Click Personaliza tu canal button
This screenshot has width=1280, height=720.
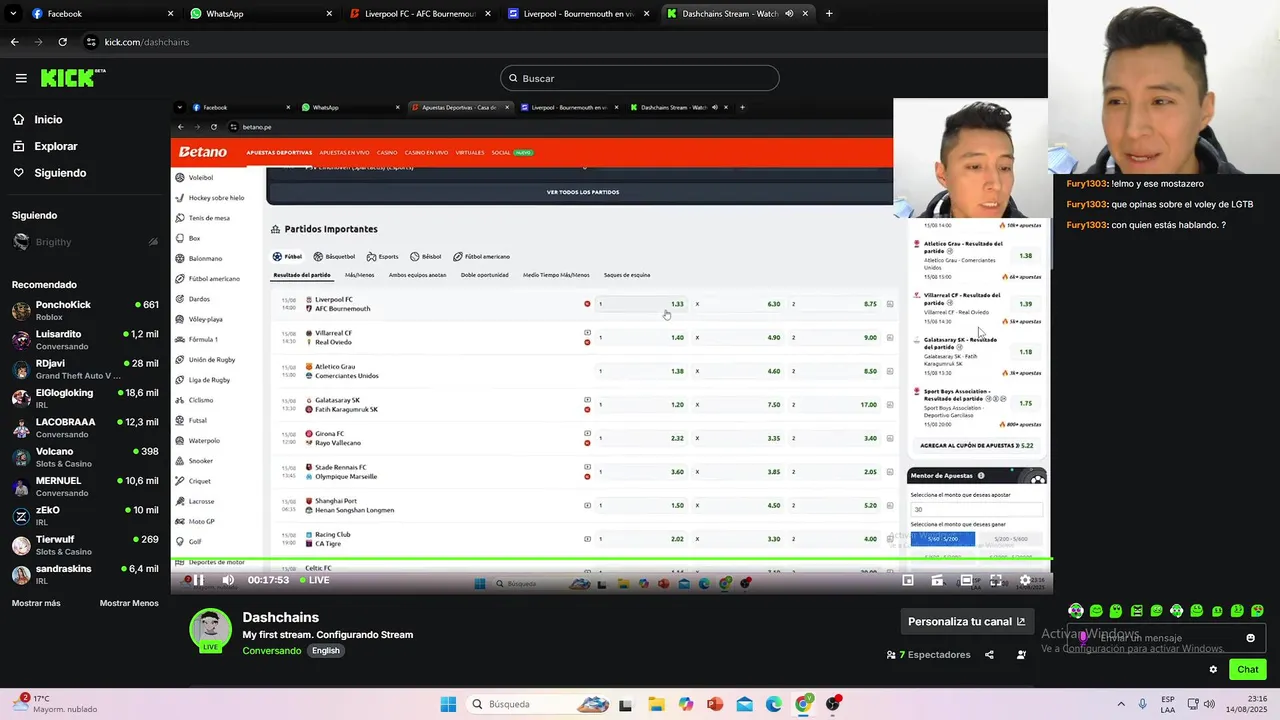(966, 621)
